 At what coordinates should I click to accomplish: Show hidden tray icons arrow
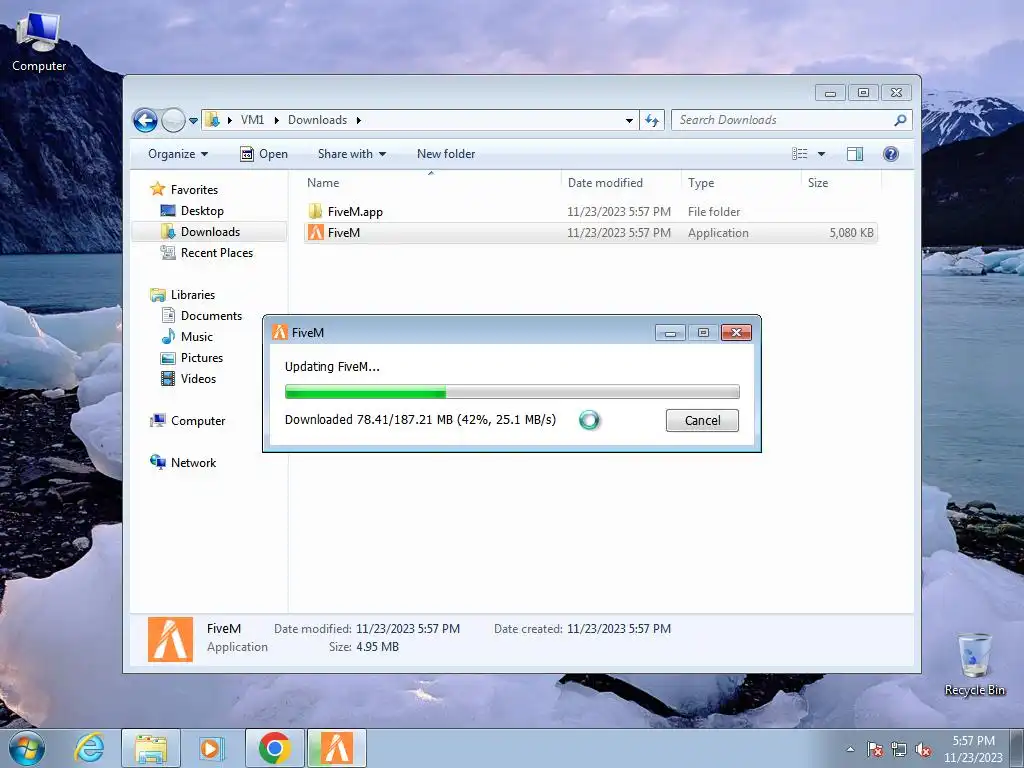pyautogui.click(x=850, y=749)
